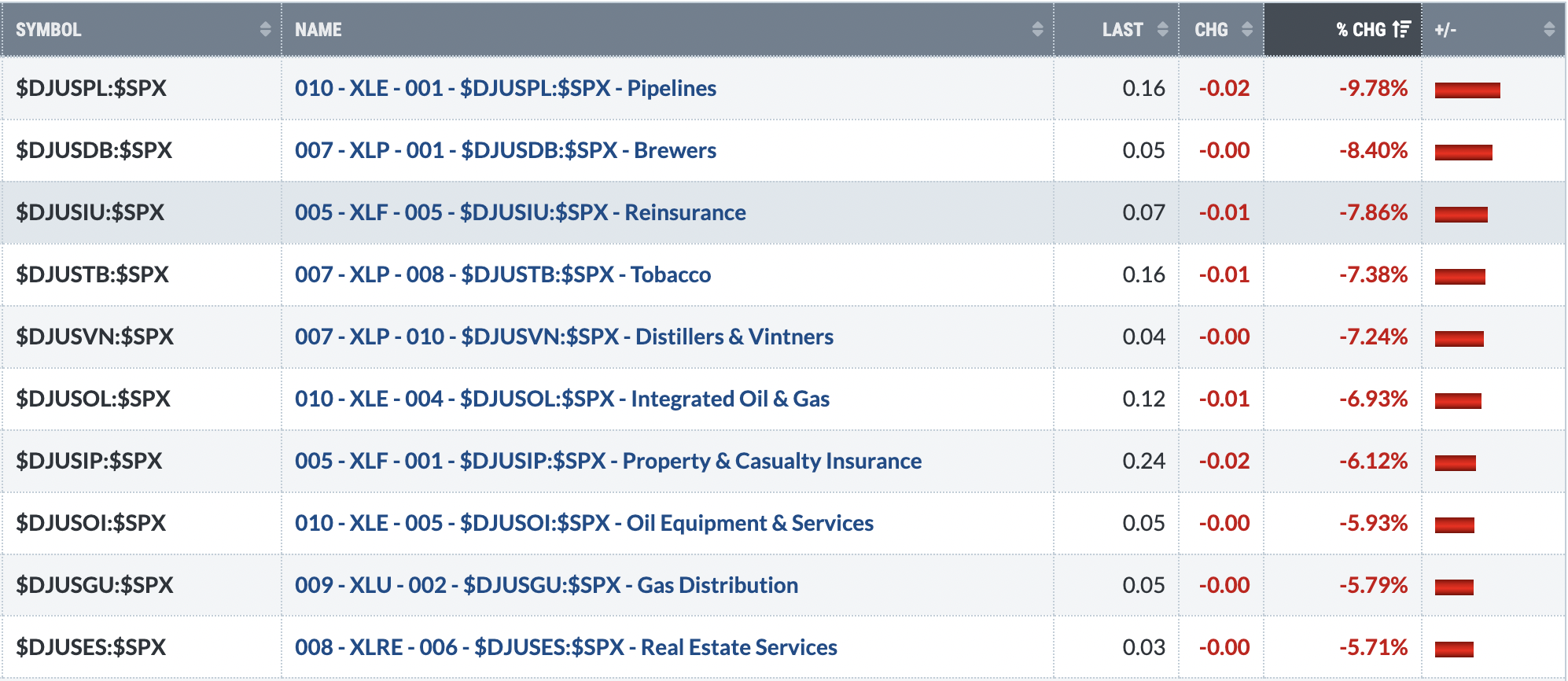Toggle the % CHG active sort indicator
This screenshot has width=1568, height=681.
click(1401, 29)
